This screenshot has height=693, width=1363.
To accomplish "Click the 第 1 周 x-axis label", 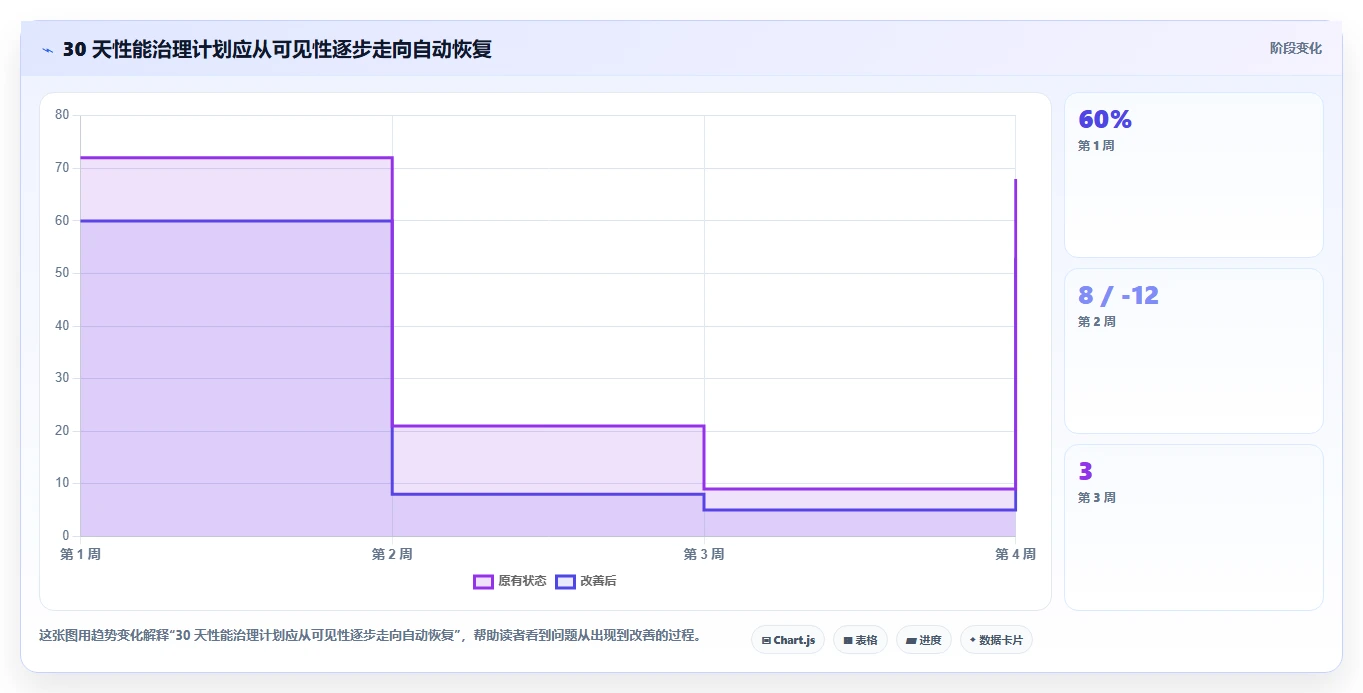I will pyautogui.click(x=80, y=554).
